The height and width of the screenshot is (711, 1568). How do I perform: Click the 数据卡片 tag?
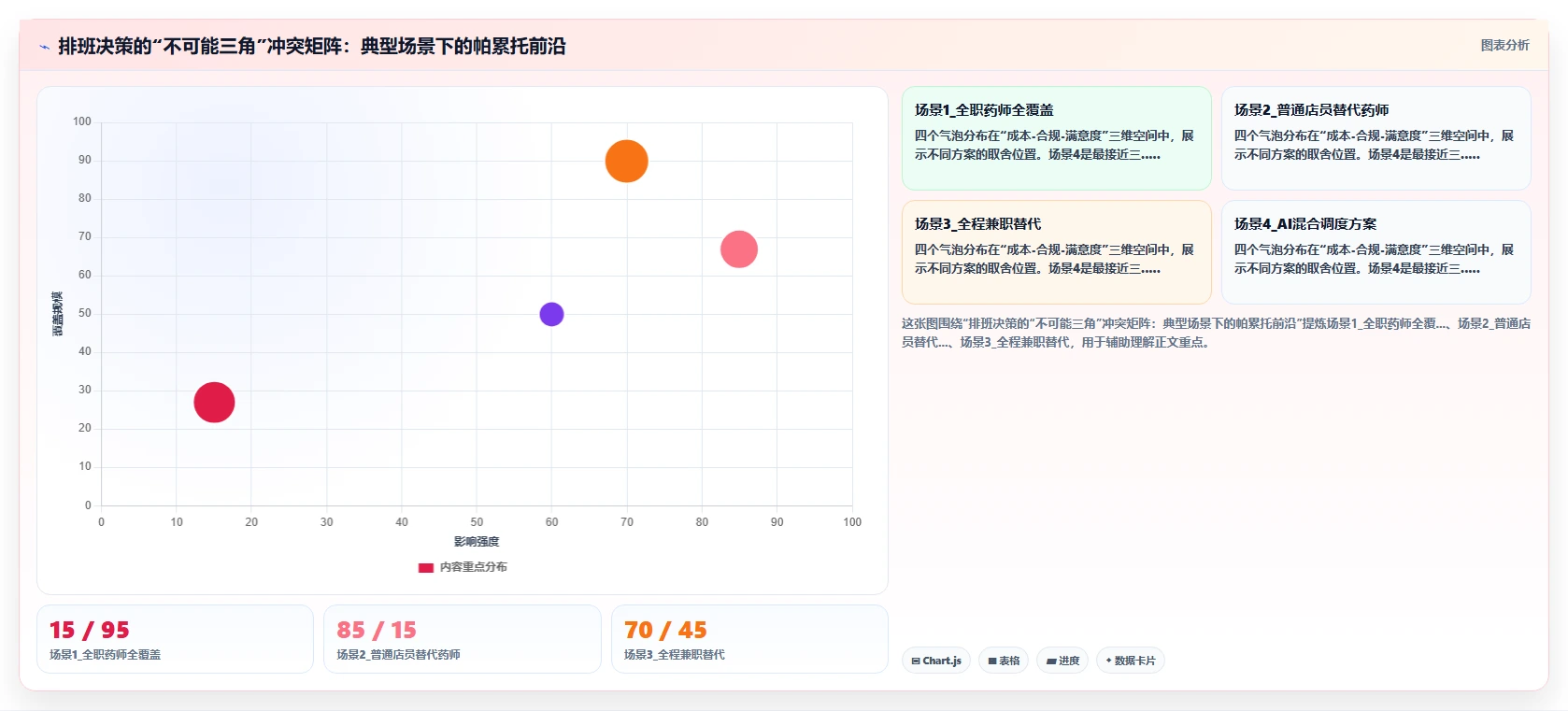coord(1131,661)
